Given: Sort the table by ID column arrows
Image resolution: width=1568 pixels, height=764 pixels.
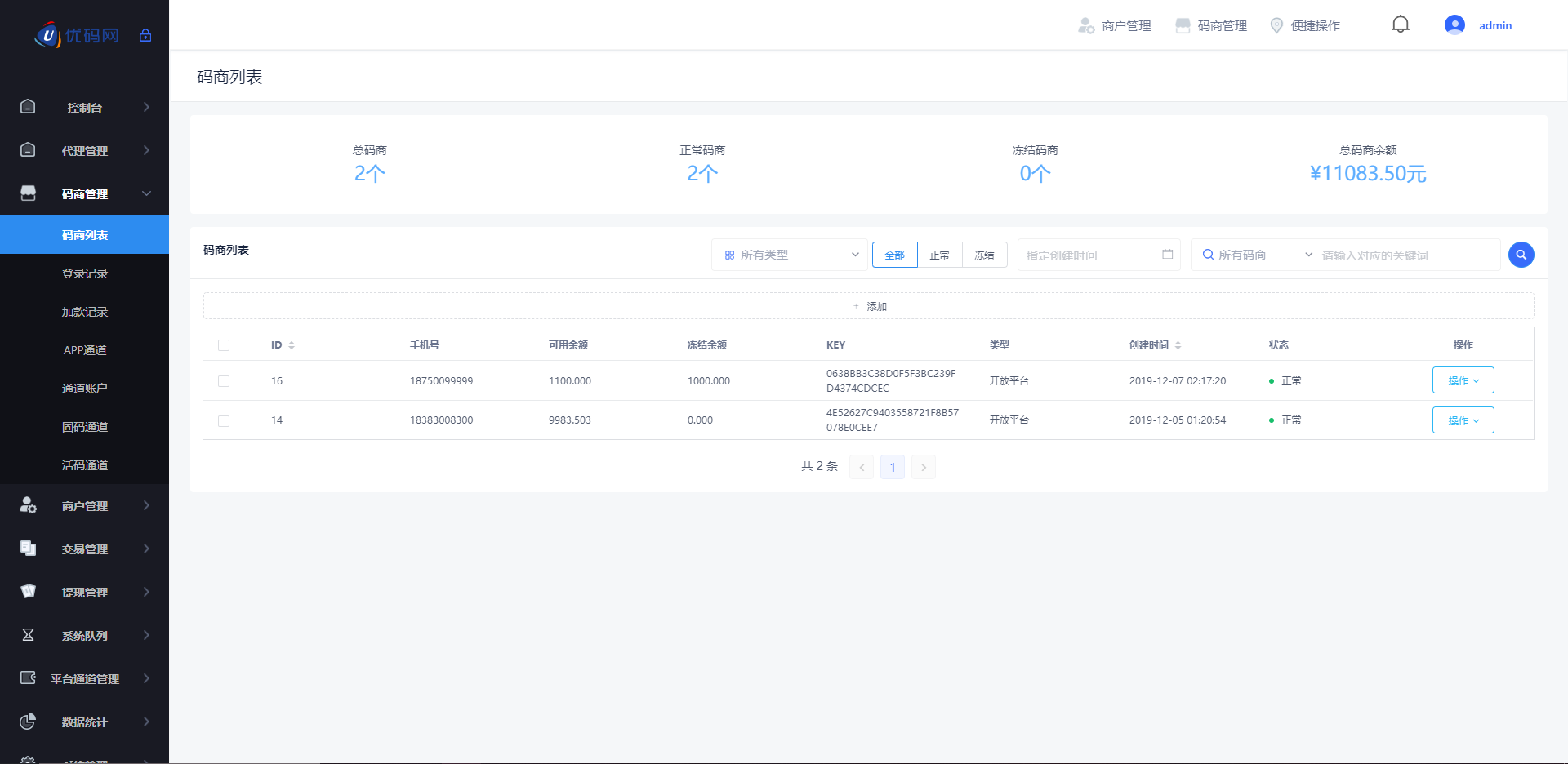Looking at the screenshot, I should (x=292, y=345).
